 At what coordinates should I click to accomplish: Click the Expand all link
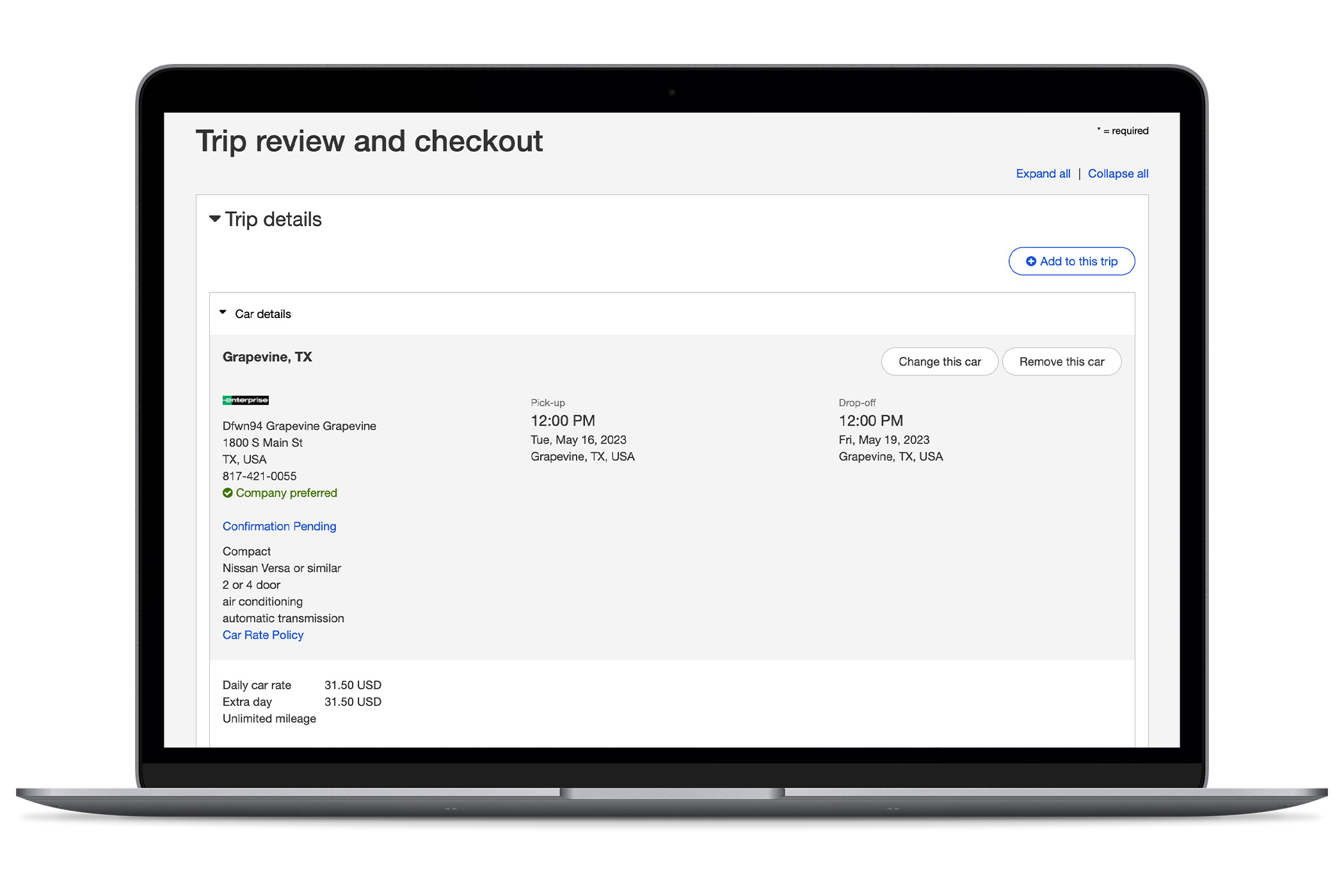coord(1043,173)
